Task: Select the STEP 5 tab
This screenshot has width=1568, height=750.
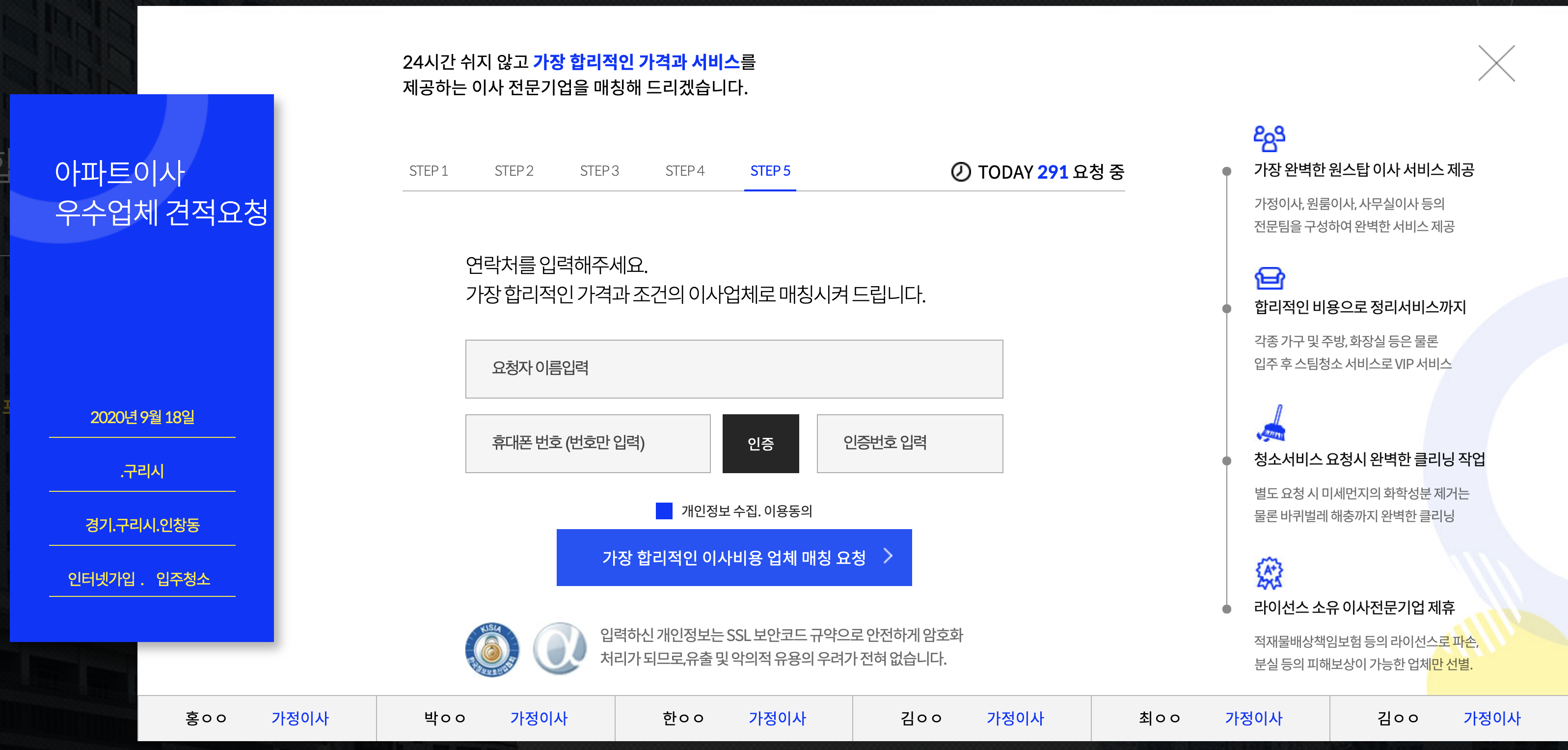Action: 769,171
